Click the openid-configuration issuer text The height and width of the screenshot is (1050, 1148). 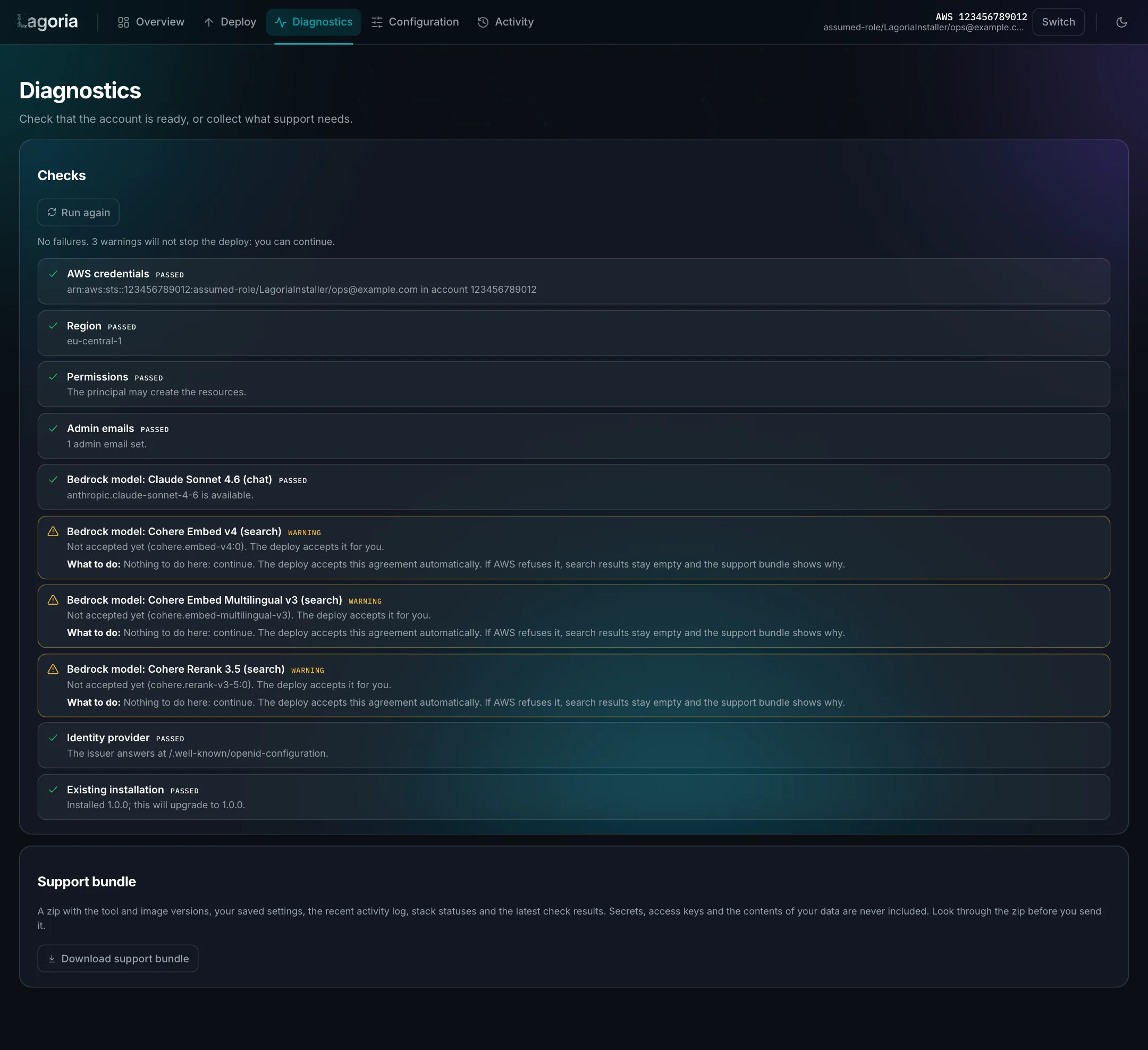pos(198,753)
